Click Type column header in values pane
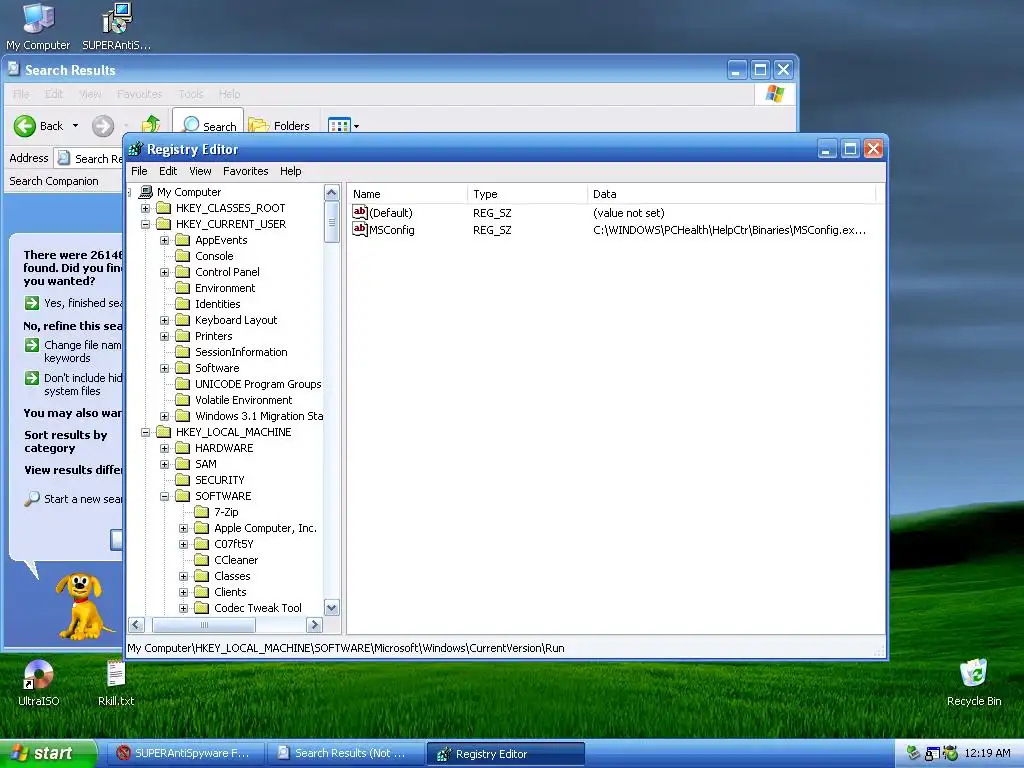This screenshot has width=1024, height=768. tap(527, 194)
